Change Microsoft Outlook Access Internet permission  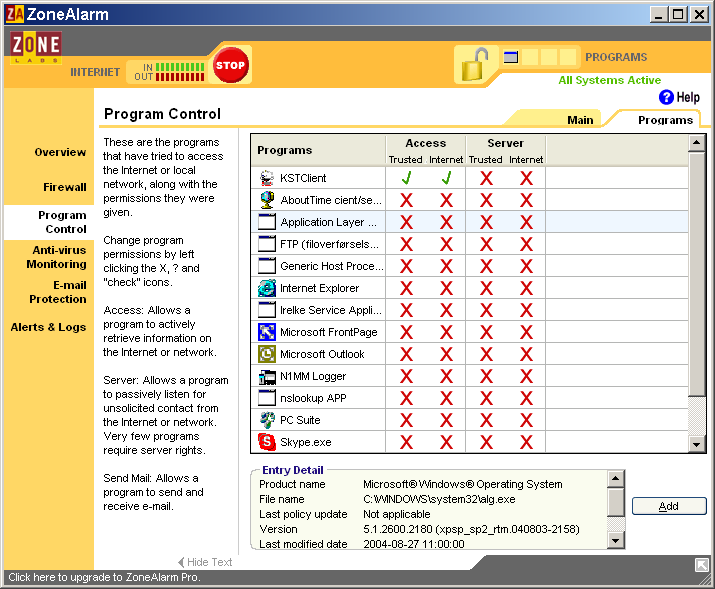click(x=446, y=354)
